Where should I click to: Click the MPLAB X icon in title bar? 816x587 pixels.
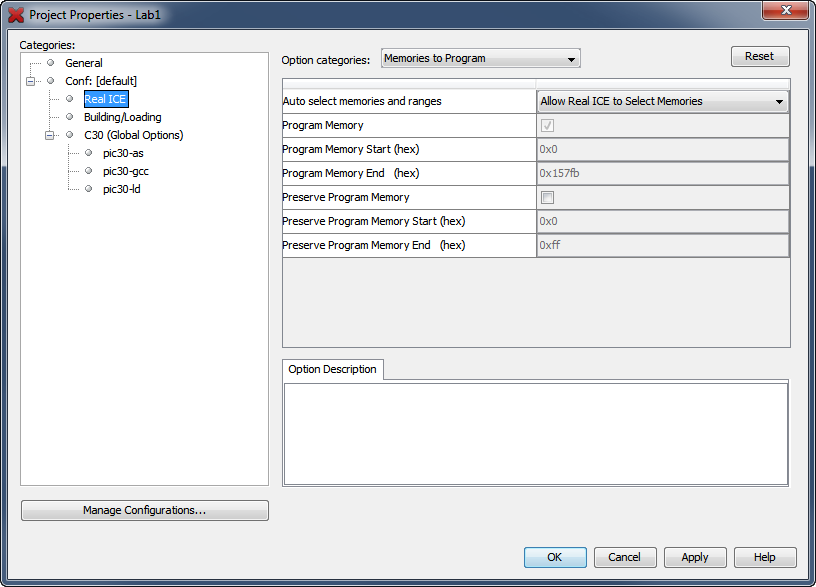pyautogui.click(x=16, y=15)
